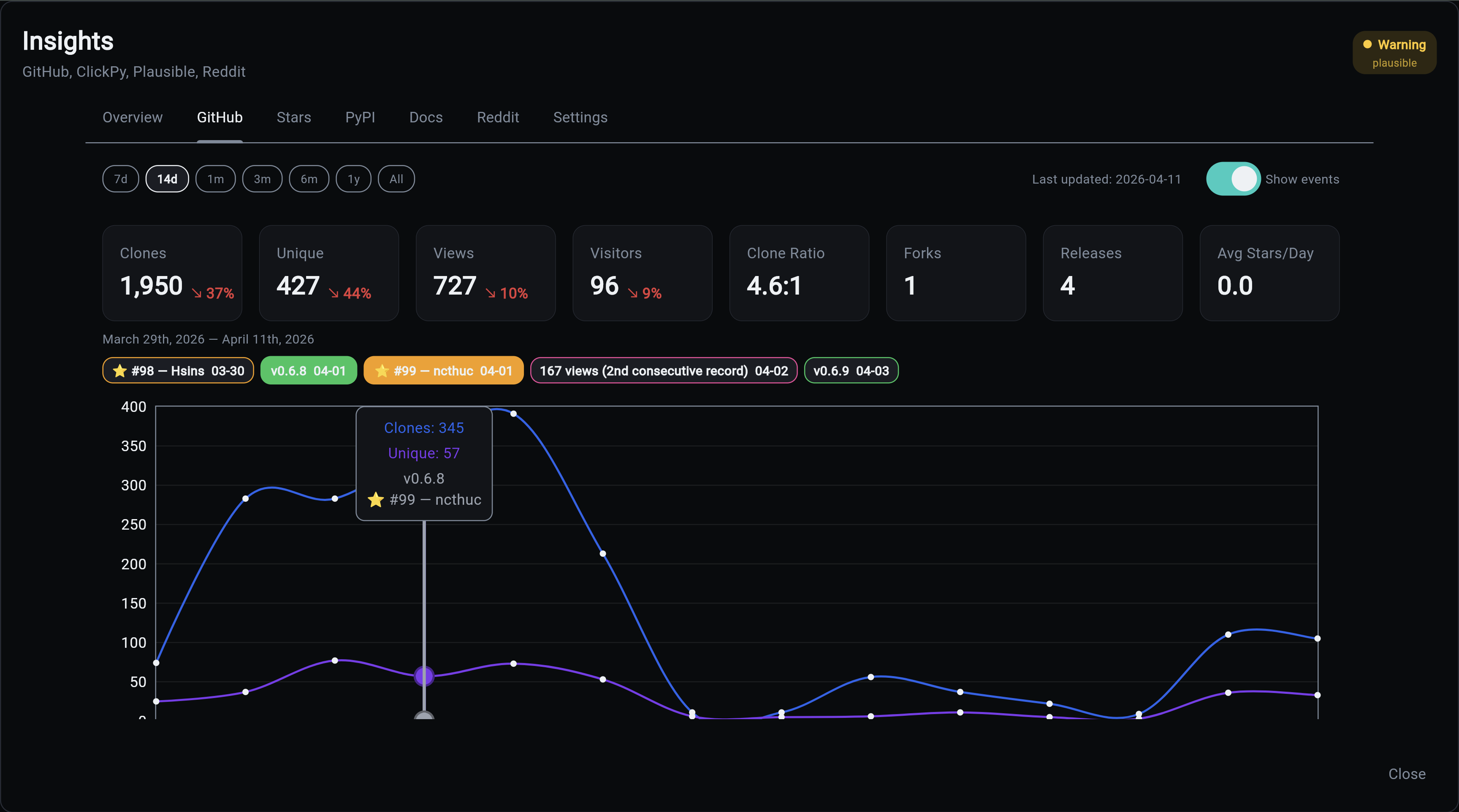
Task: Click the highlighted purple Unique data point
Action: tap(424, 676)
